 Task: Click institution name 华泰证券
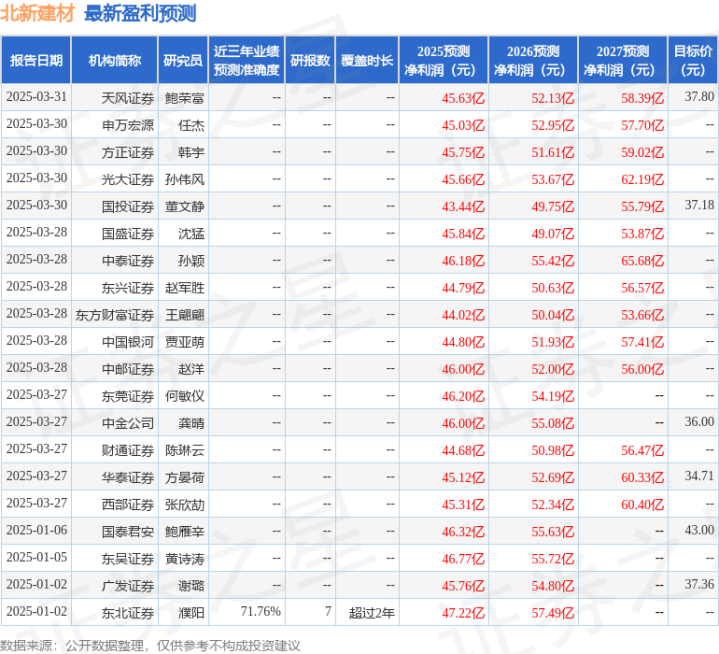pyautogui.click(x=127, y=477)
